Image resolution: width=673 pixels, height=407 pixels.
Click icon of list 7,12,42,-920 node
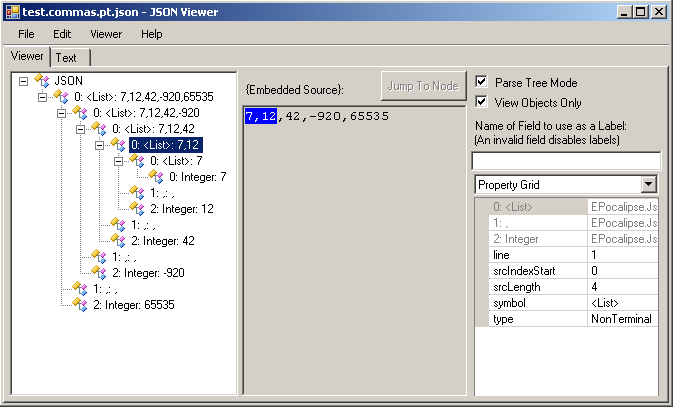(x=80, y=112)
